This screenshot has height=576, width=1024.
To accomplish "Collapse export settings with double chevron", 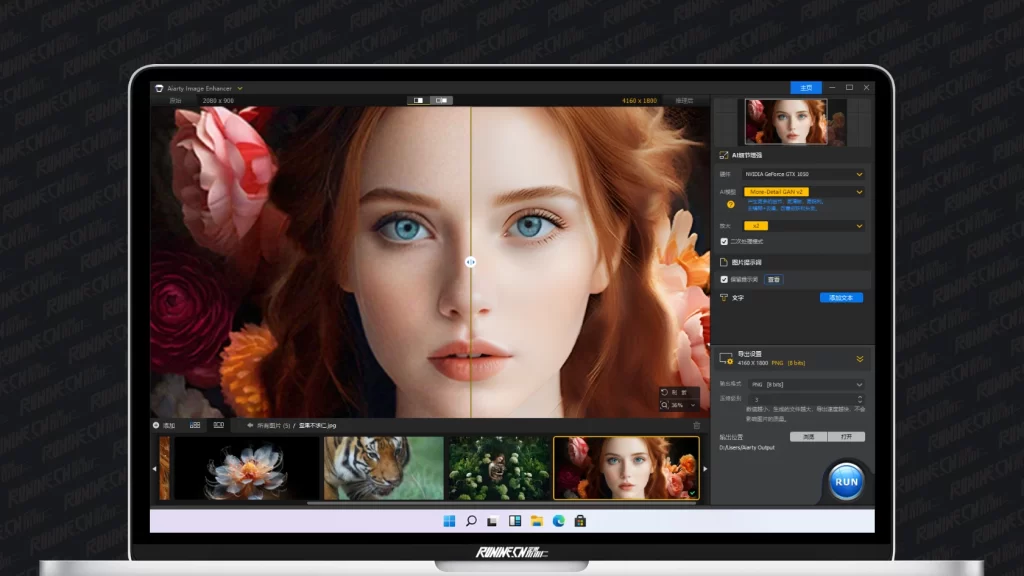I will [x=859, y=359].
